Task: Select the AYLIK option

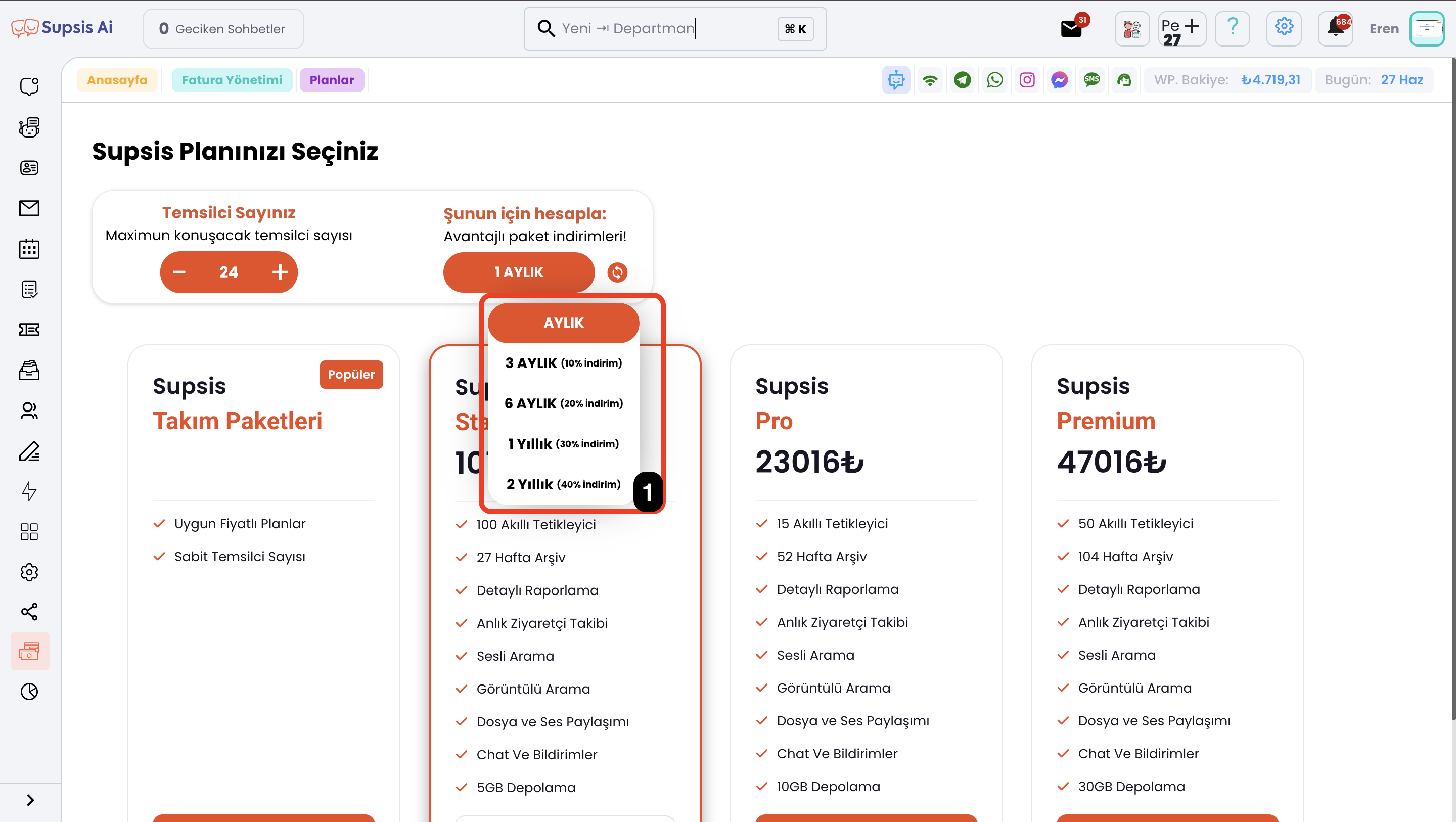Action: (x=564, y=323)
